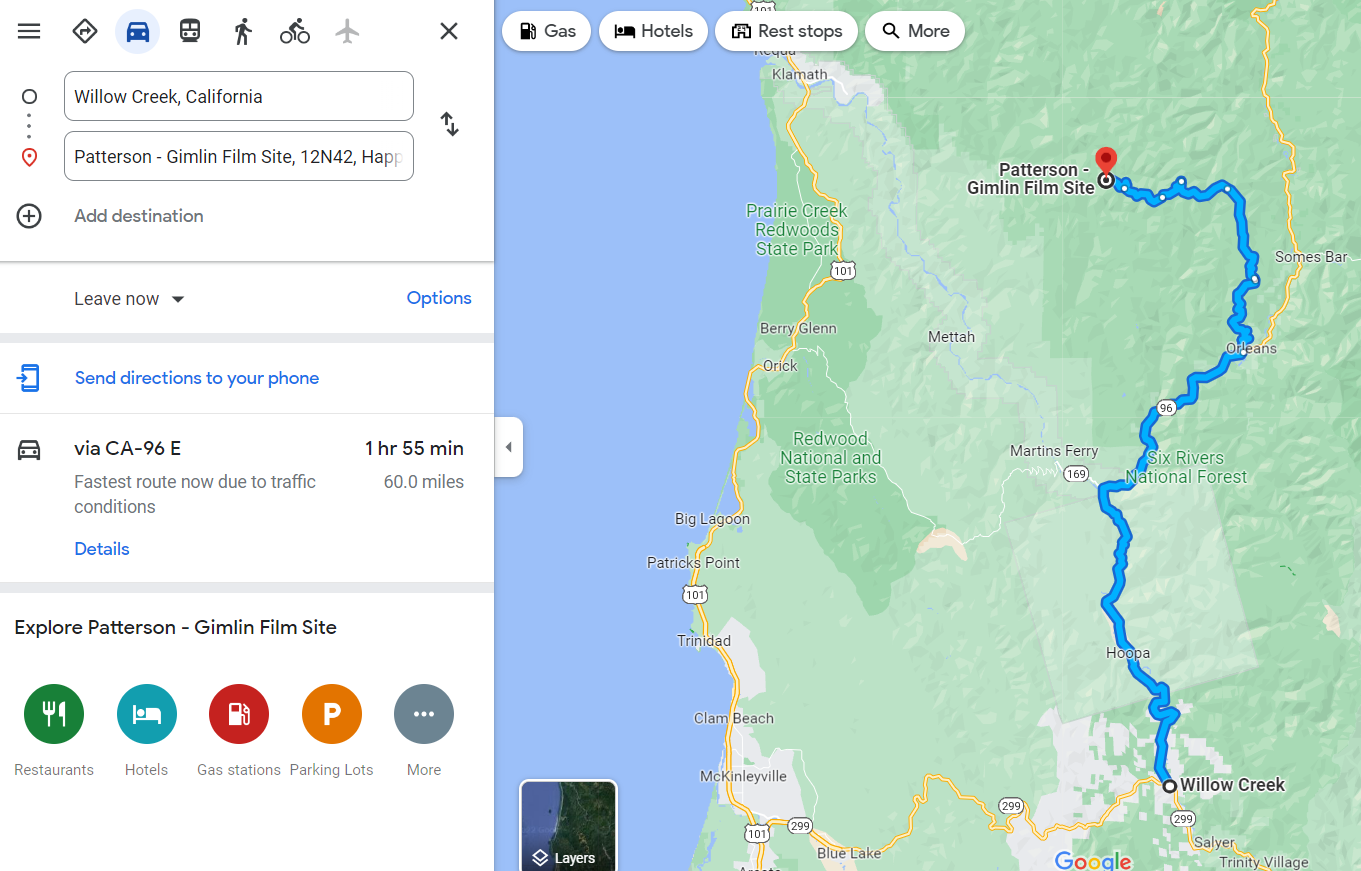Open the Leave now dropdown

point(130,299)
